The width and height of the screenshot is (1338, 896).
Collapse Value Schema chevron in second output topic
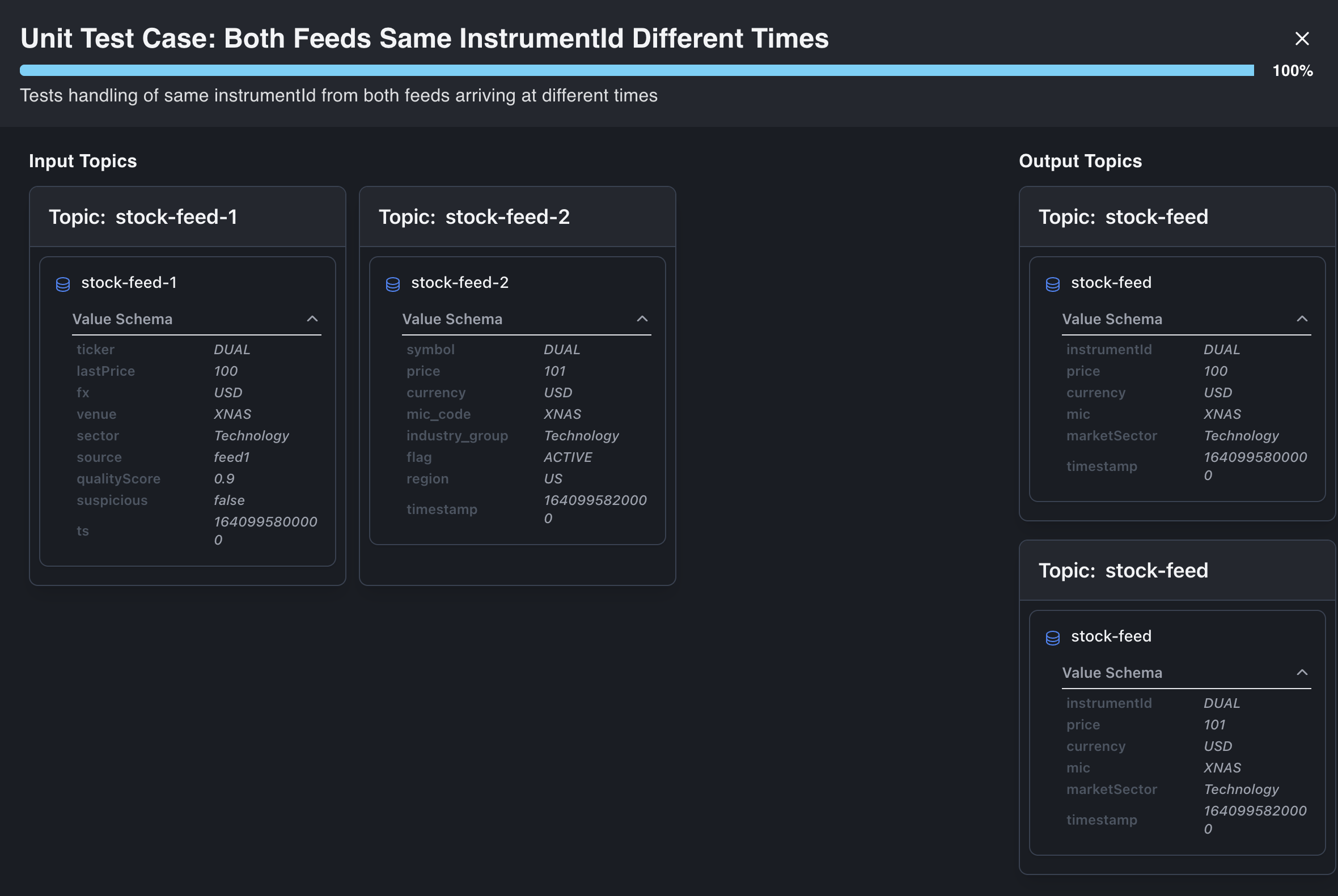tap(1301, 673)
